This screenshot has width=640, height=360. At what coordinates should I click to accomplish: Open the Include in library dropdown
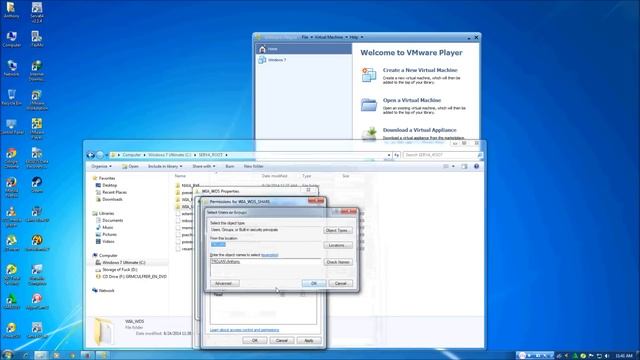tap(165, 167)
